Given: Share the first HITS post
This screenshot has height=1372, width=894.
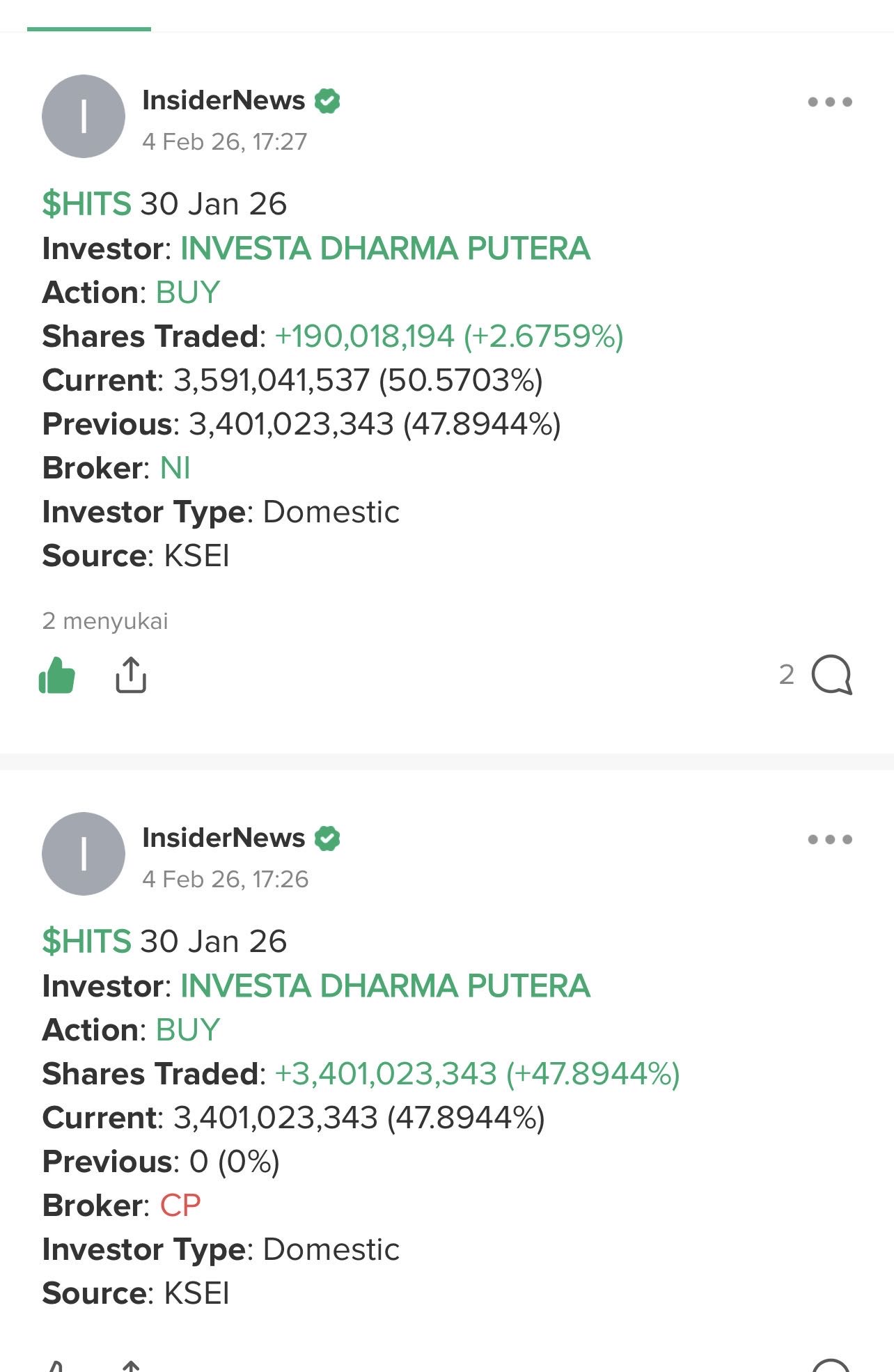Looking at the screenshot, I should (x=131, y=675).
